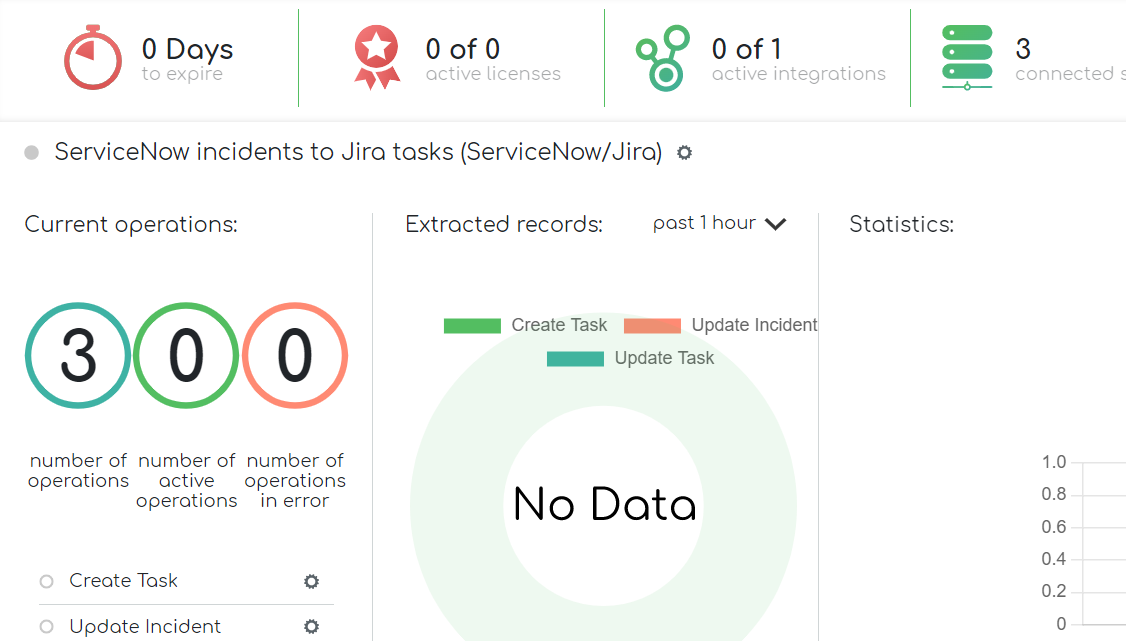Open the Update Incident settings gear
This screenshot has height=641, width=1126.
311,626
